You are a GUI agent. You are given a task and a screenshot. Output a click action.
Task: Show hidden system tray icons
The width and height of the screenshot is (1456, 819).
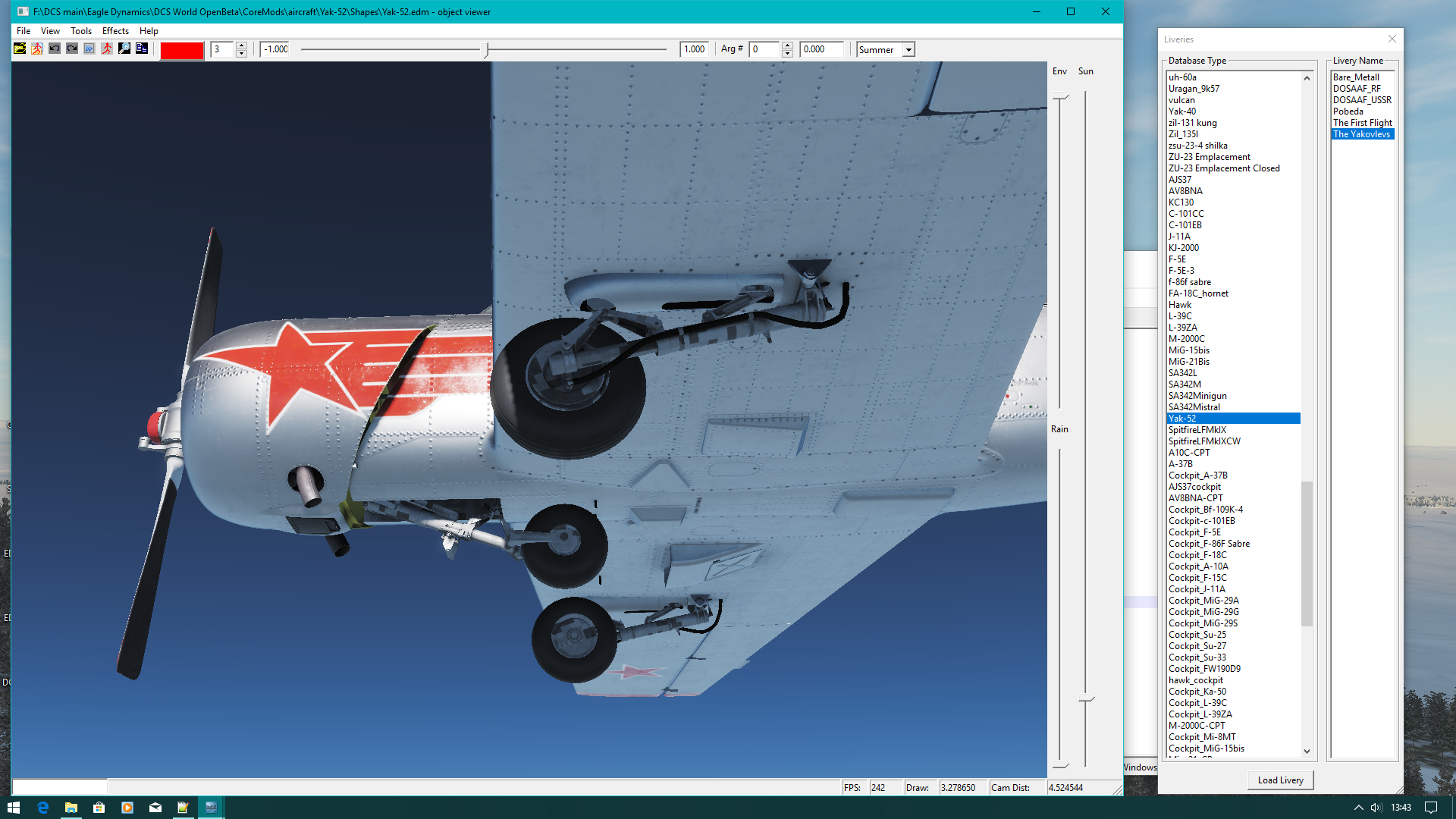click(x=1358, y=808)
